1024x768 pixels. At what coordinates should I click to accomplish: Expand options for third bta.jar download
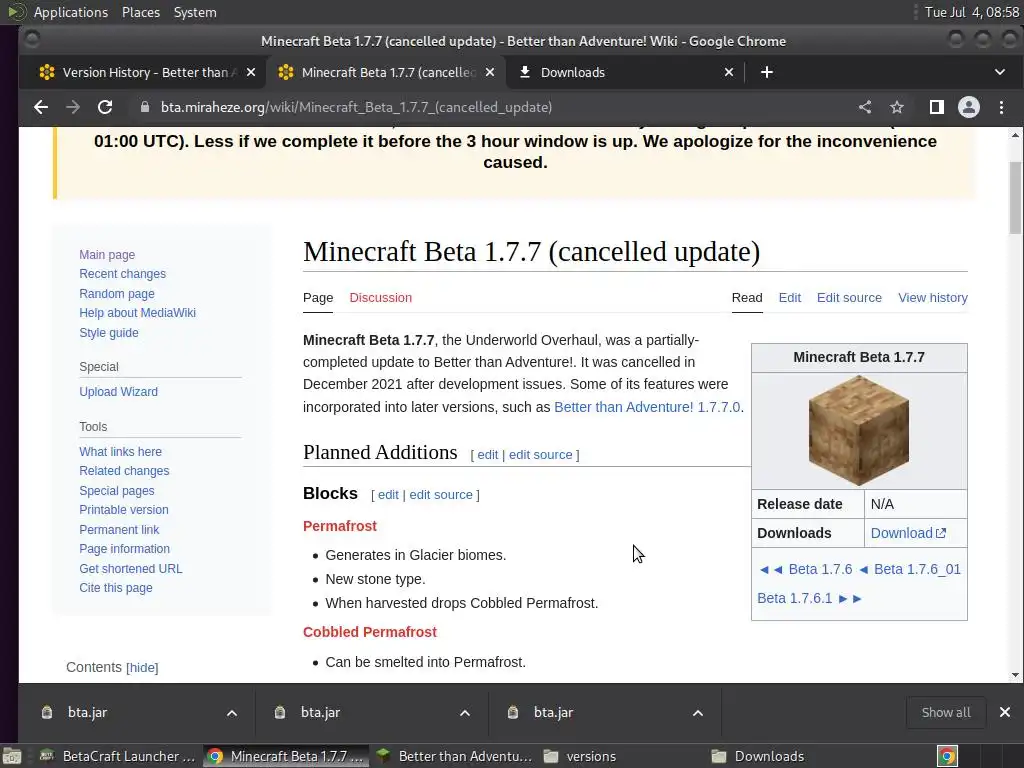click(x=697, y=712)
